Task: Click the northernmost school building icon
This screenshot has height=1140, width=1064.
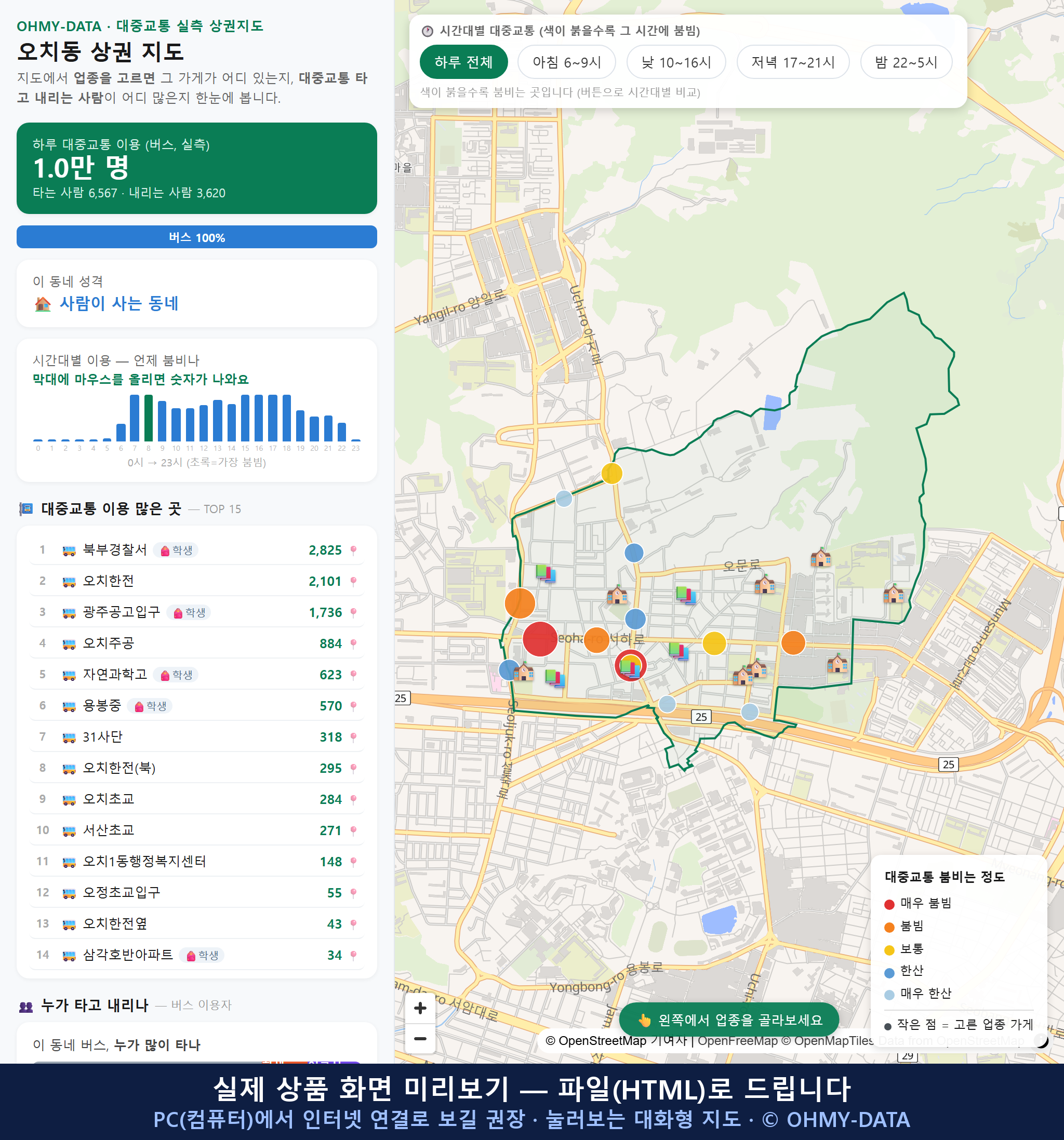Action: tap(821, 557)
